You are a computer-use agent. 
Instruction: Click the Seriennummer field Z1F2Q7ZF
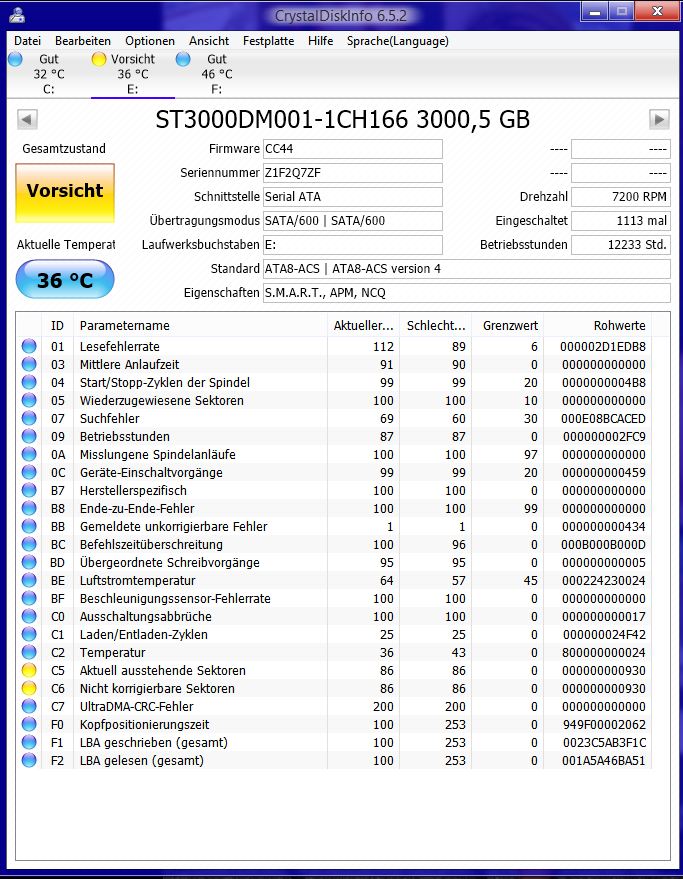point(353,173)
